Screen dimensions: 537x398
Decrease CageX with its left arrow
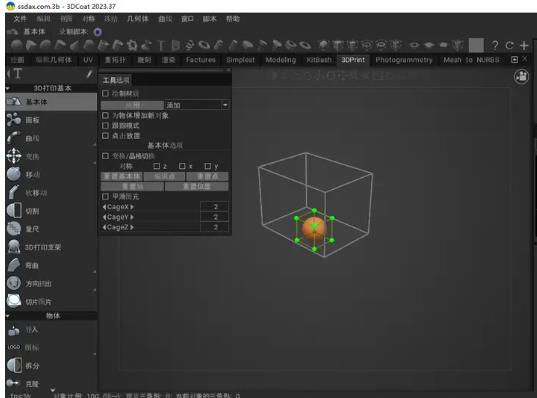(x=104, y=207)
